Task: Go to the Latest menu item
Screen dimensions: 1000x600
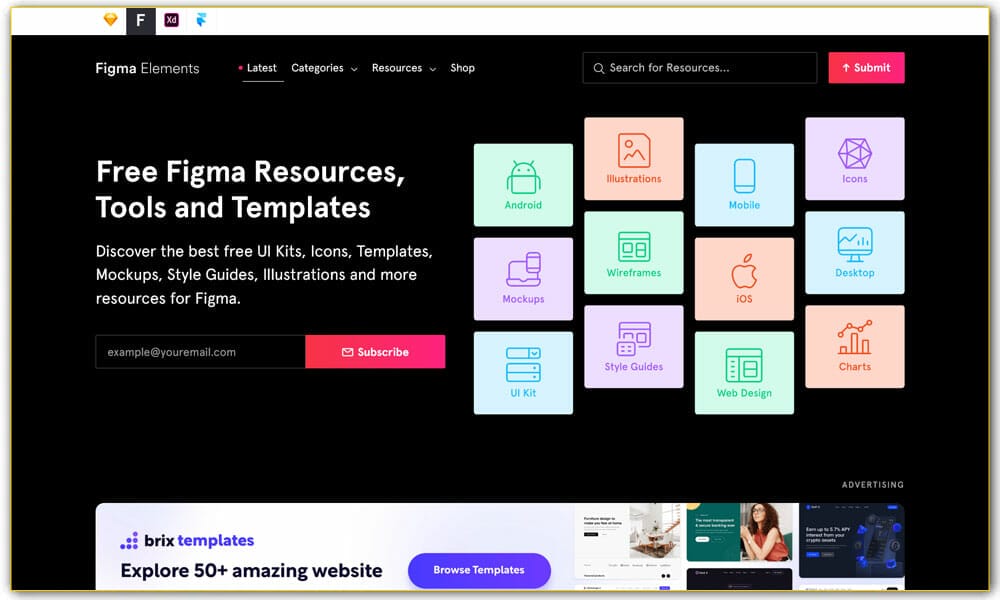Action: 261,68
